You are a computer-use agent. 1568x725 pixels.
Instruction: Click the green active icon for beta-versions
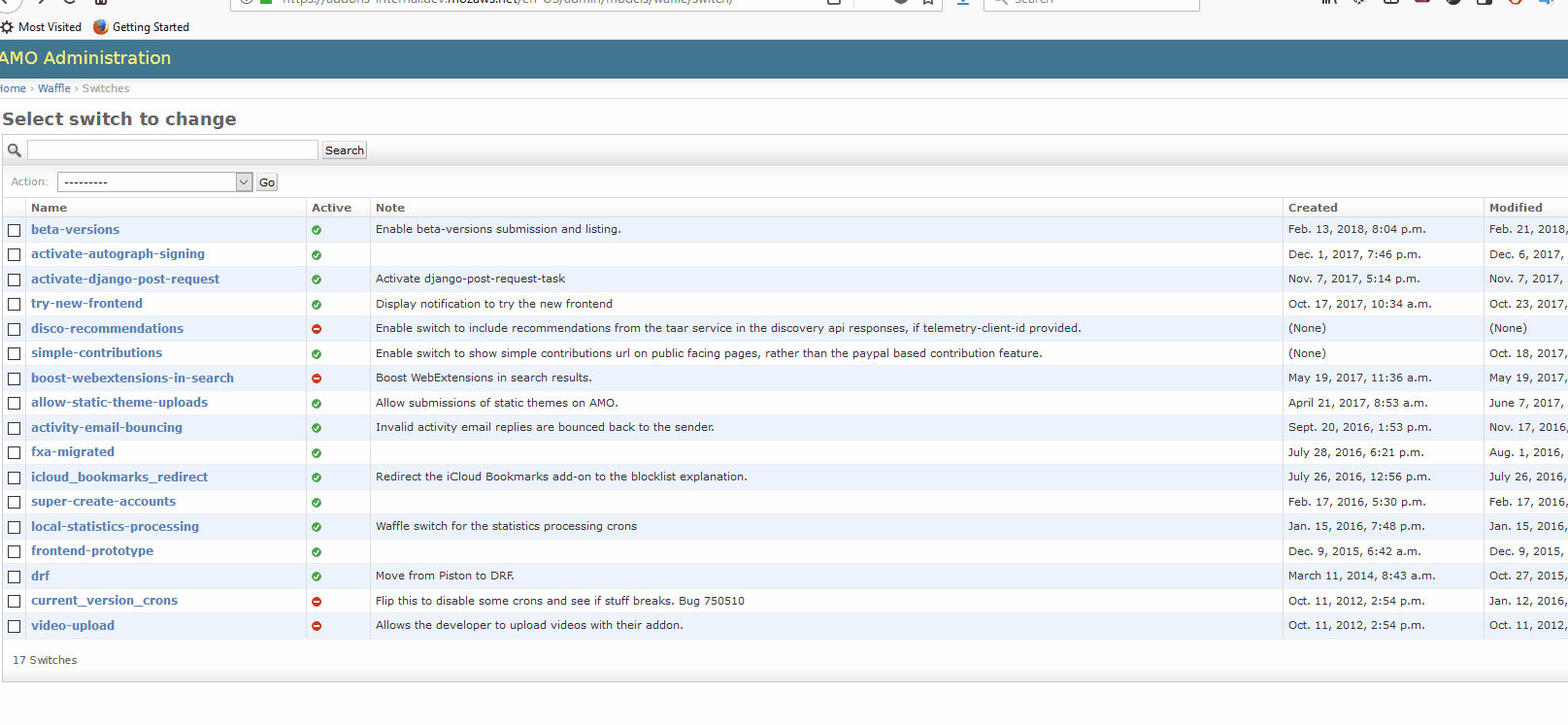pyautogui.click(x=317, y=230)
